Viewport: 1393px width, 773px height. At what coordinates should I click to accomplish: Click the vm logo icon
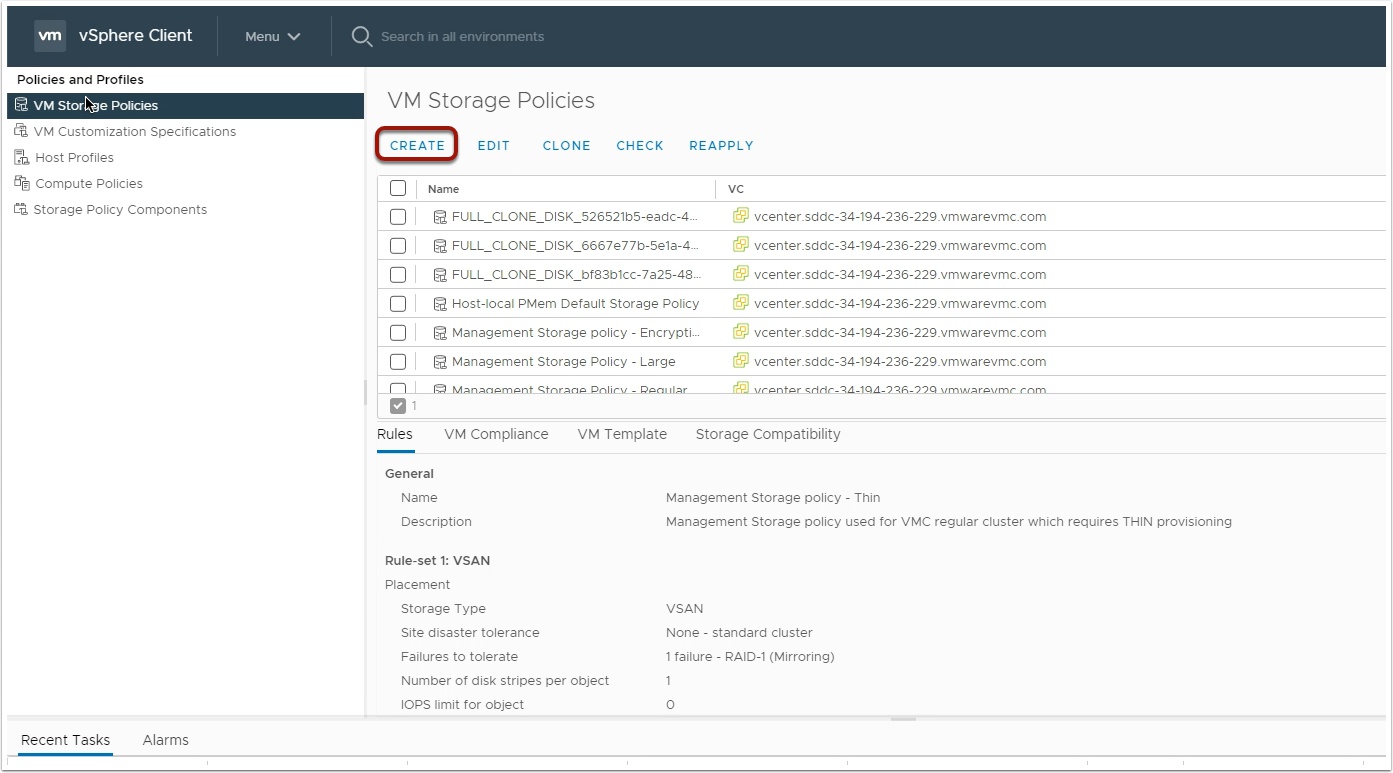tap(50, 36)
